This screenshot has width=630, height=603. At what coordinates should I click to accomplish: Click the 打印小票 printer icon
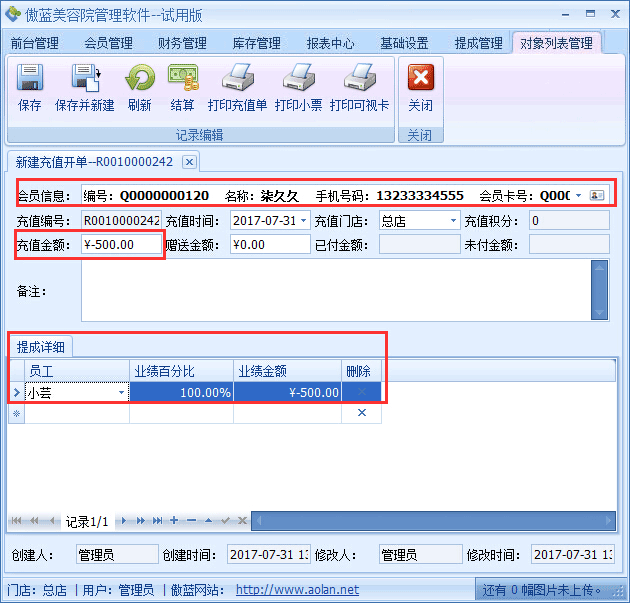[299, 77]
